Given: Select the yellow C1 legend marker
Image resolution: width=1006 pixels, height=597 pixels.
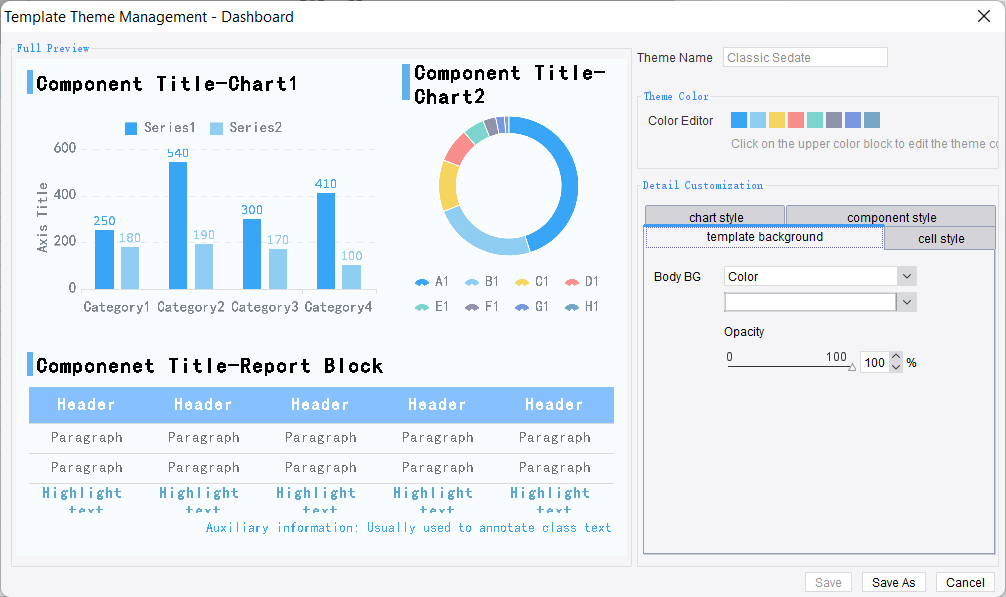Looking at the screenshot, I should point(521,281).
